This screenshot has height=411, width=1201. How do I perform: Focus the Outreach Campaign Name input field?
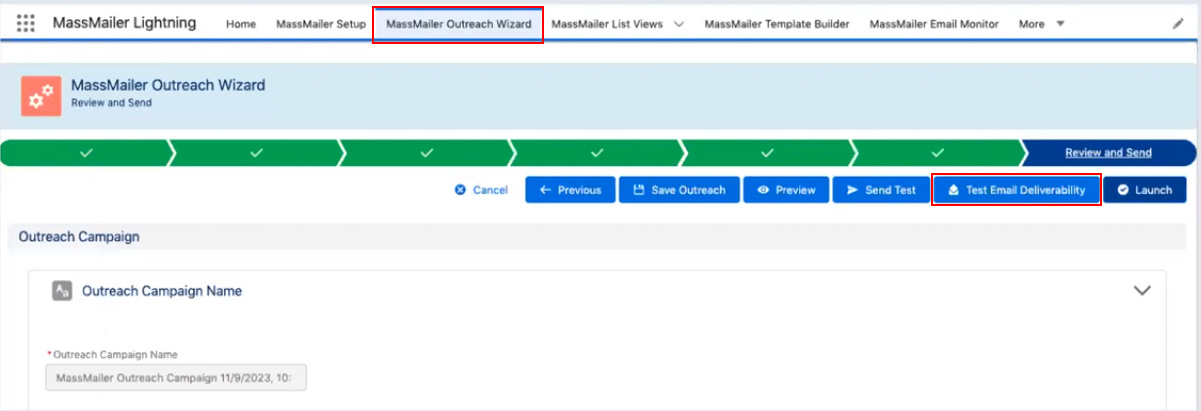(176, 378)
